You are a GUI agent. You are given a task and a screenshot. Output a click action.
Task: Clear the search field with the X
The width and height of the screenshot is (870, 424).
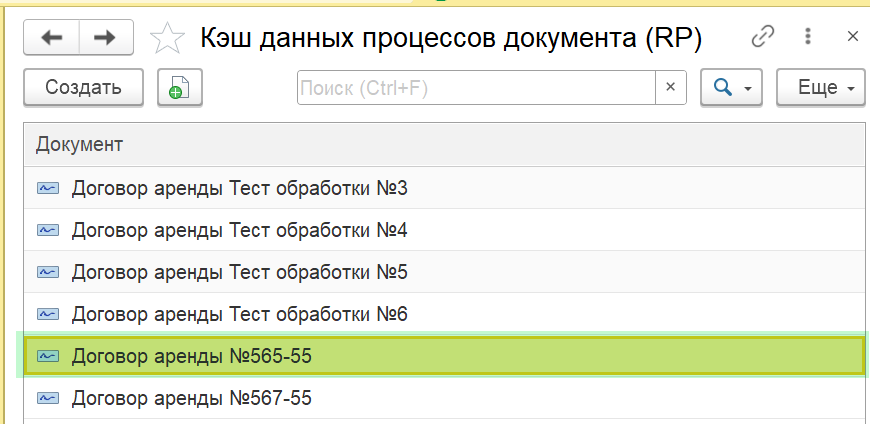pos(671,87)
